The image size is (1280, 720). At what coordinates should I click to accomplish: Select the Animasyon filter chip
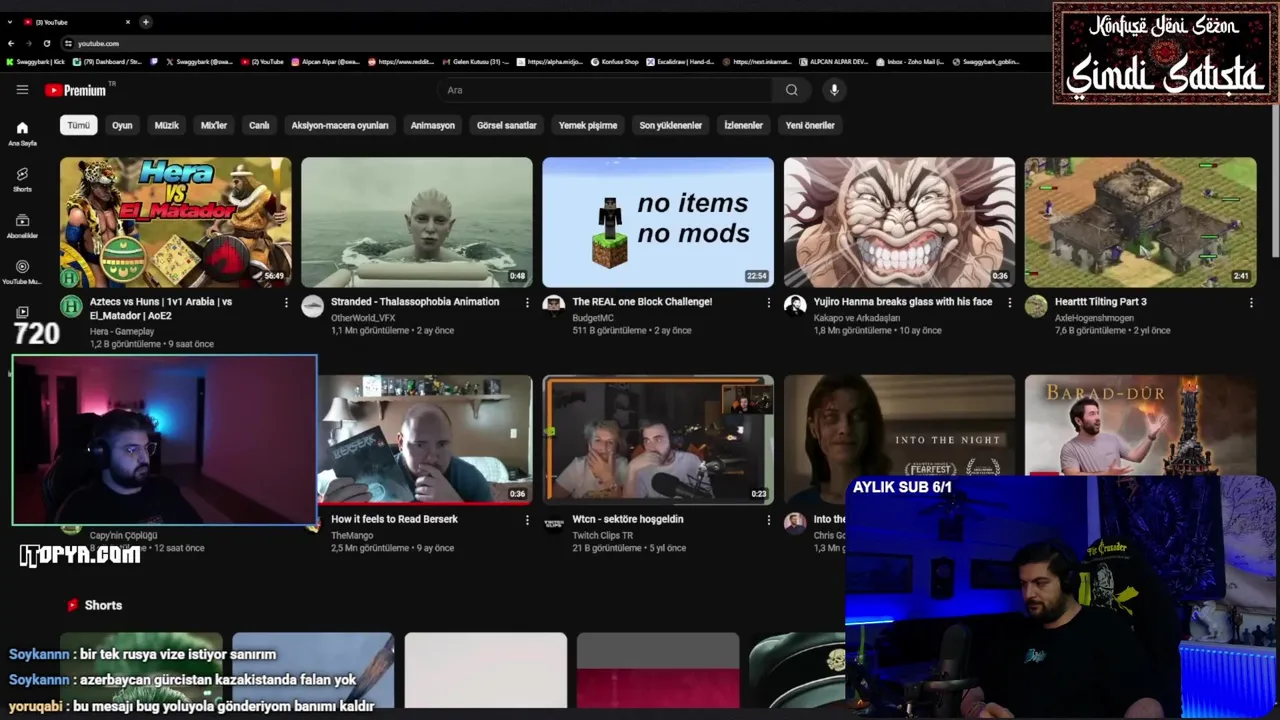point(432,125)
